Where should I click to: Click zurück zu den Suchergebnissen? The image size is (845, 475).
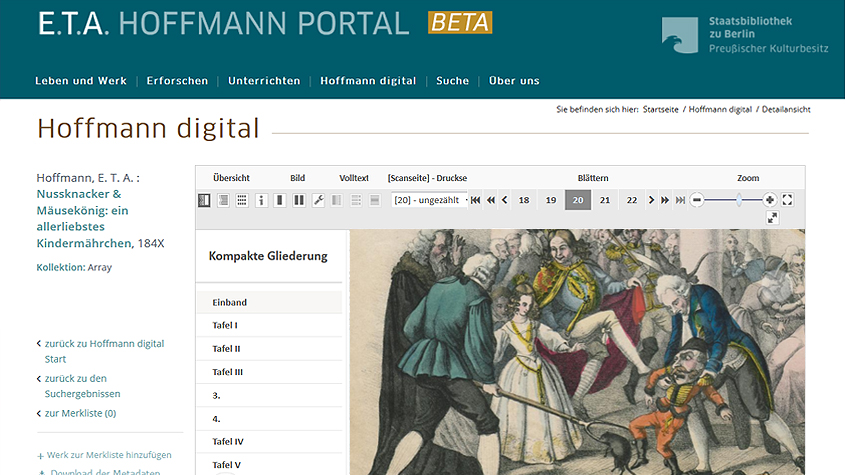point(82,386)
